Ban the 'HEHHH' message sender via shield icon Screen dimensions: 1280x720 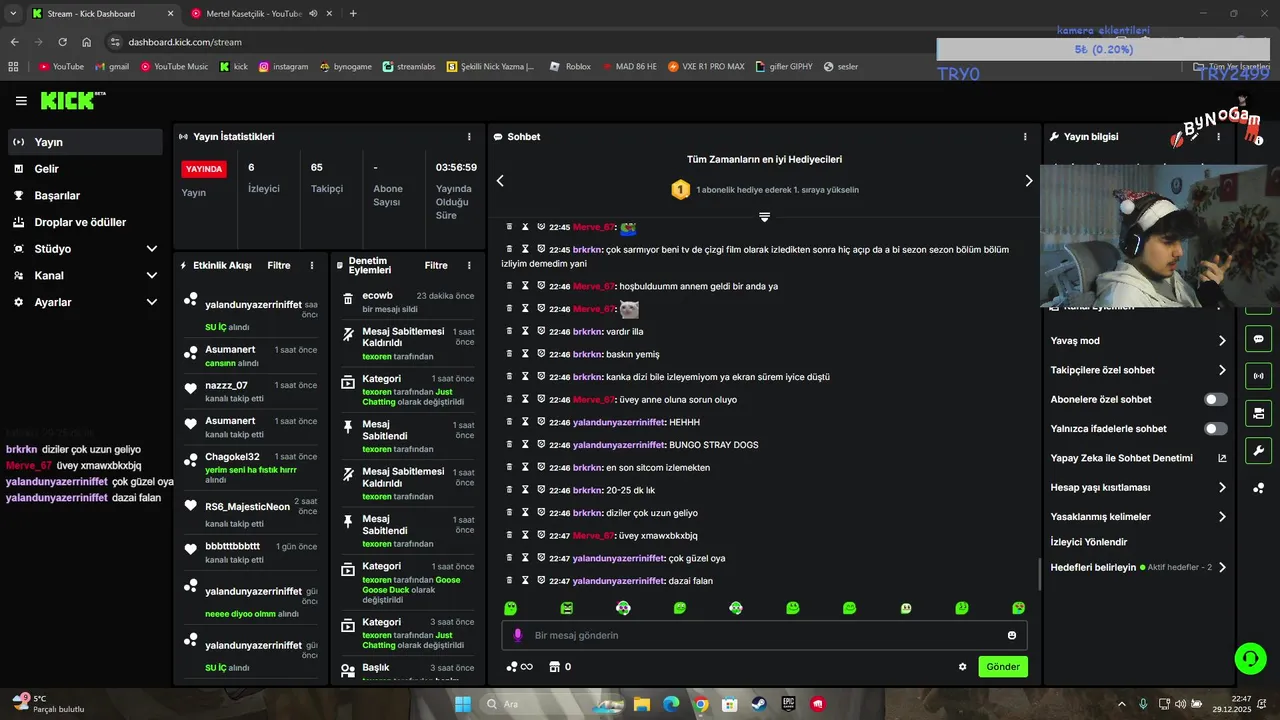tap(541, 422)
